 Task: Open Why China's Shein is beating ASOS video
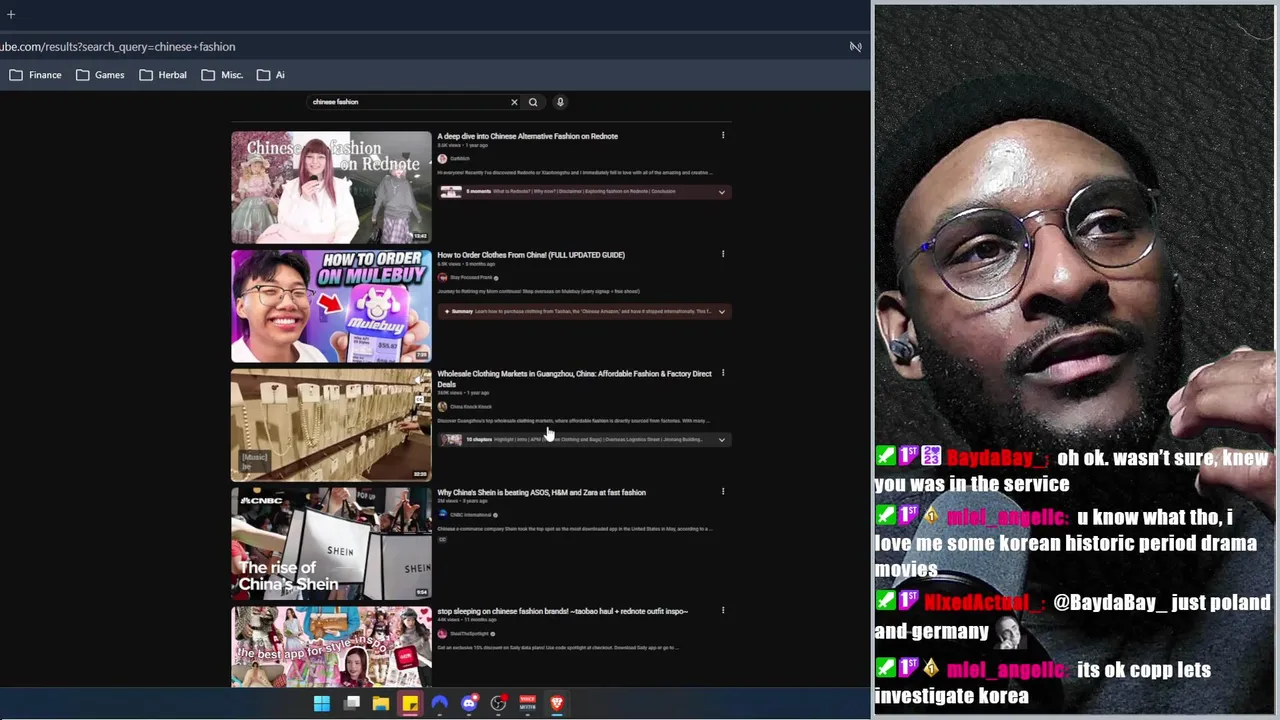[541, 492]
